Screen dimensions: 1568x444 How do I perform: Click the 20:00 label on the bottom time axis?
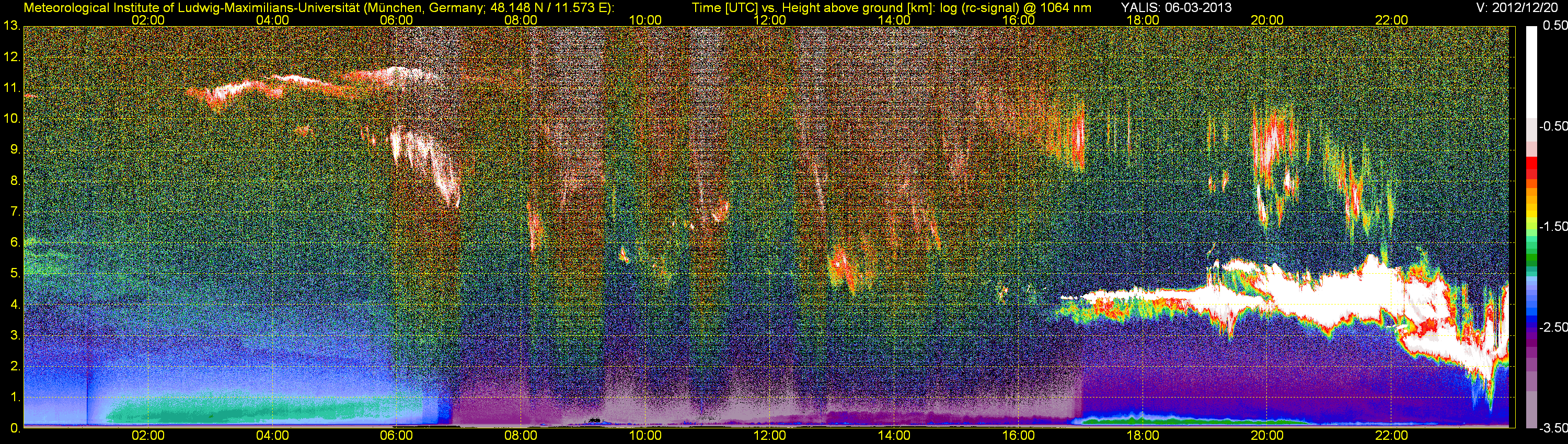click(1267, 436)
